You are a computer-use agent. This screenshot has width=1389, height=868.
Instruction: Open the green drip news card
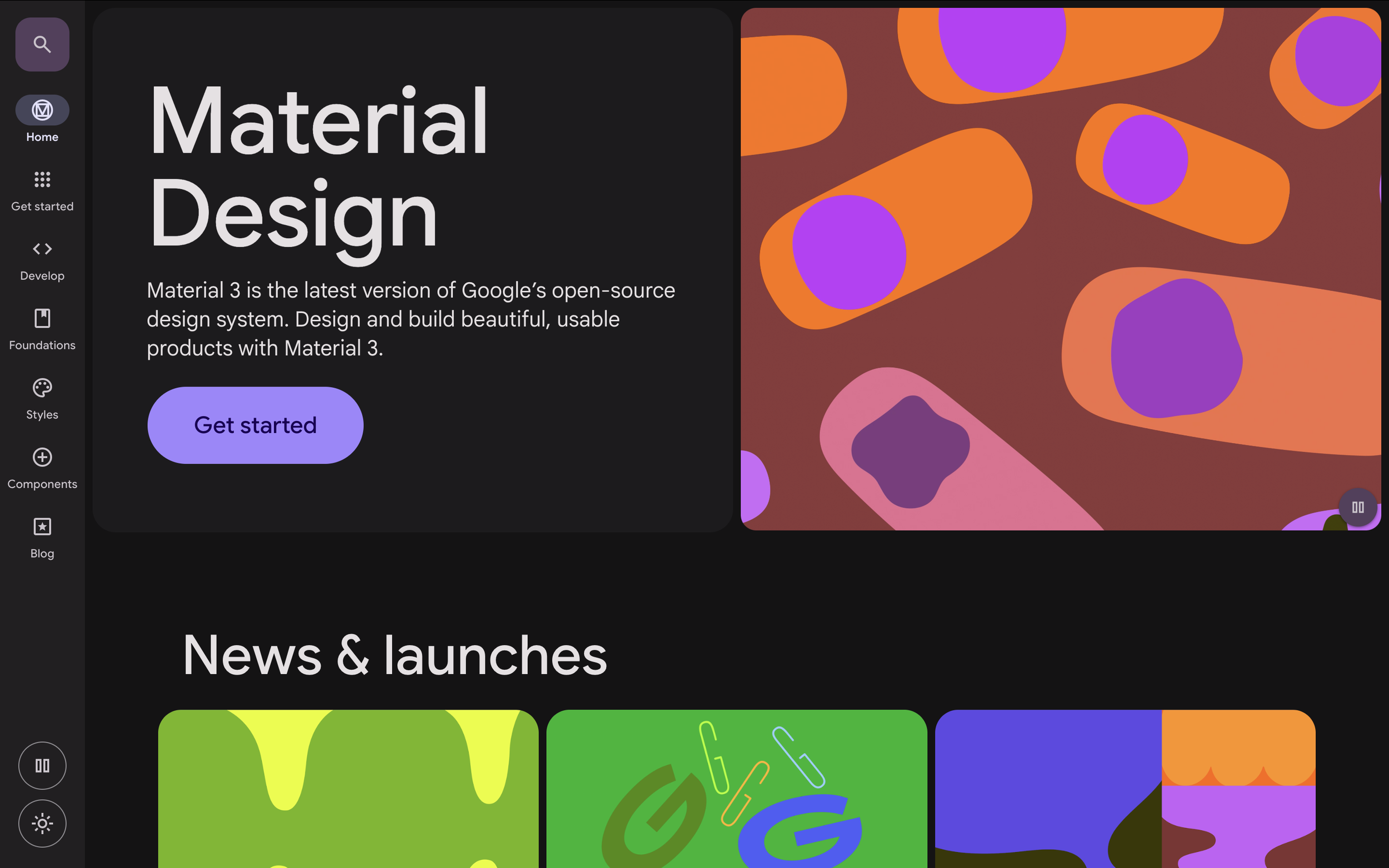coord(348,789)
